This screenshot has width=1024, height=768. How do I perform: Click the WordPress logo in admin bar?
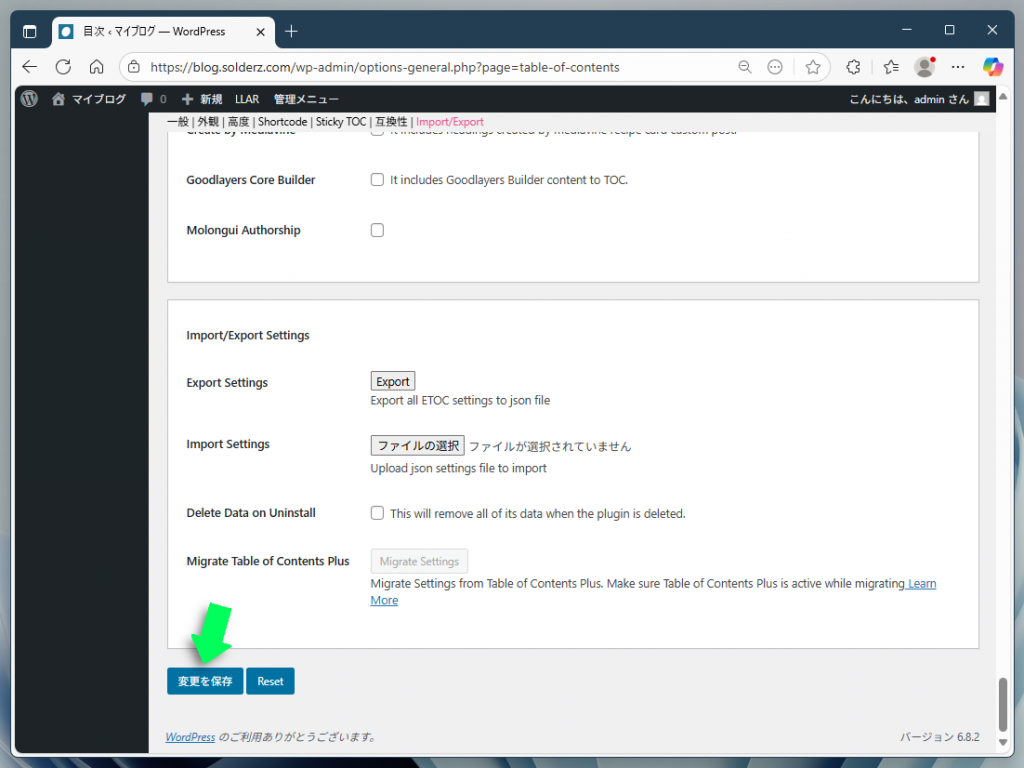coord(29,99)
